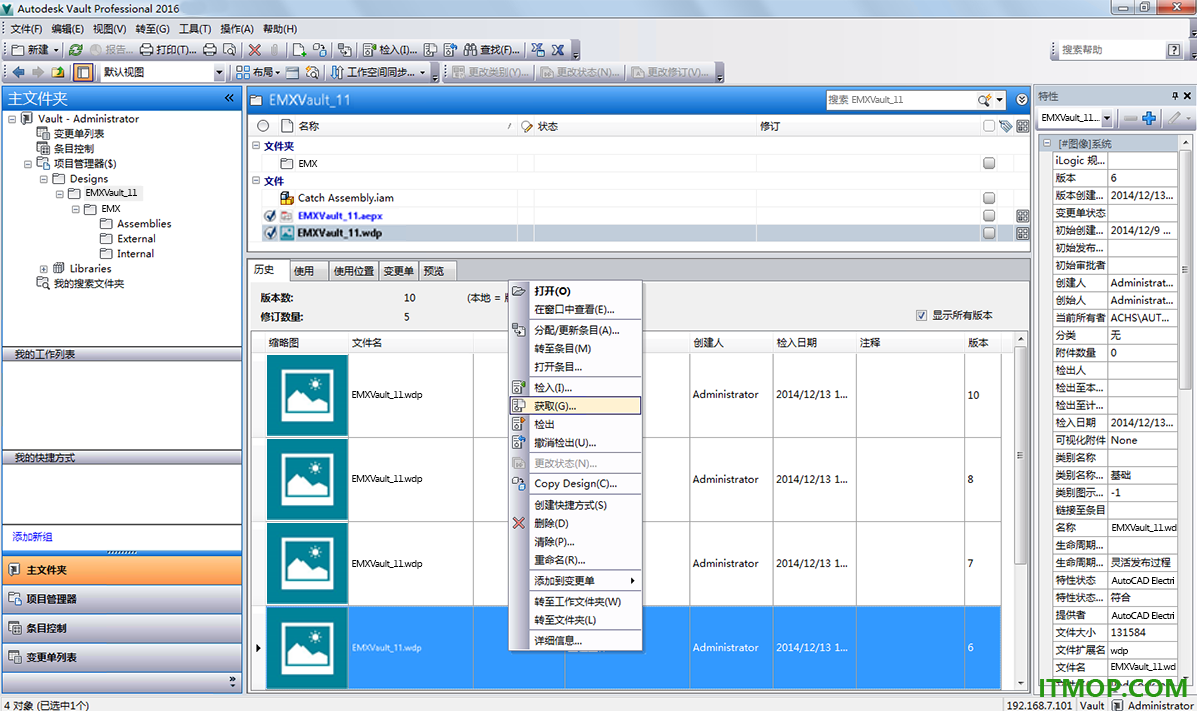Image resolution: width=1197 pixels, height=711 pixels.
Task: Select 我的搜索文件夹 in the tree
Action: (89, 283)
